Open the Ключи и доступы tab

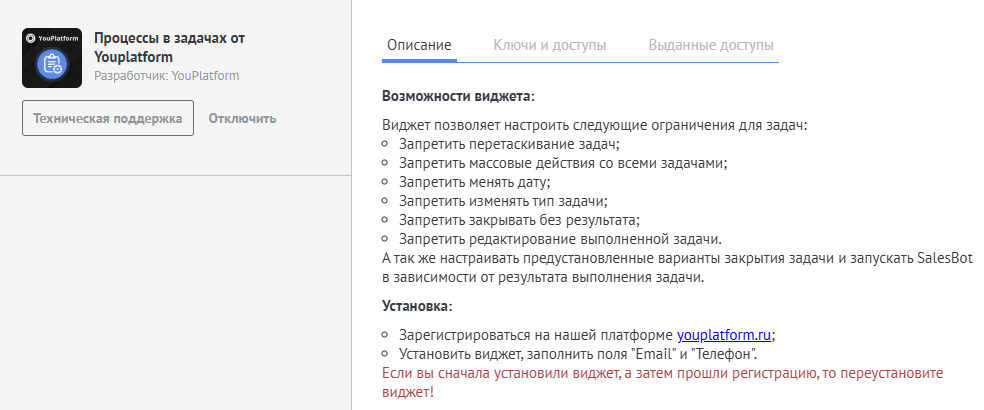point(550,45)
